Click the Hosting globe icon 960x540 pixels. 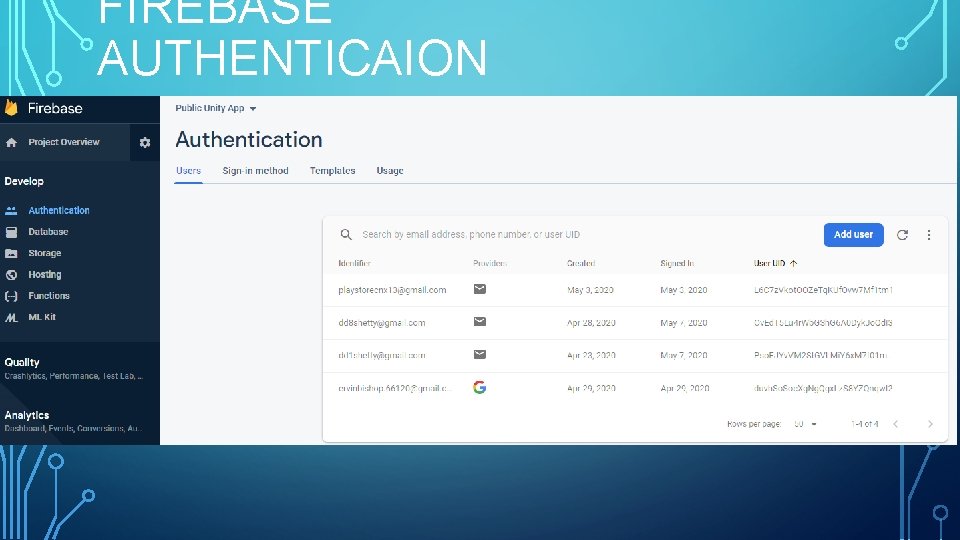click(x=11, y=275)
